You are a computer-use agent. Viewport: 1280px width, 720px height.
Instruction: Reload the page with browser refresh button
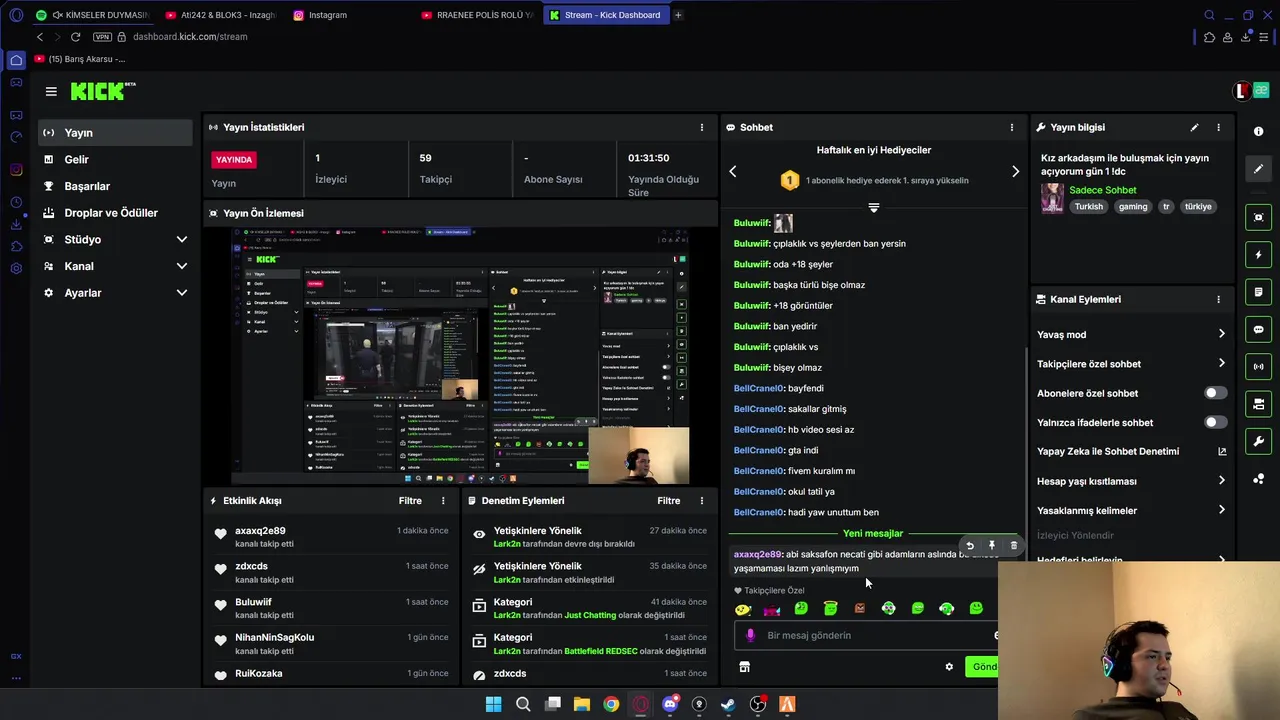(75, 37)
